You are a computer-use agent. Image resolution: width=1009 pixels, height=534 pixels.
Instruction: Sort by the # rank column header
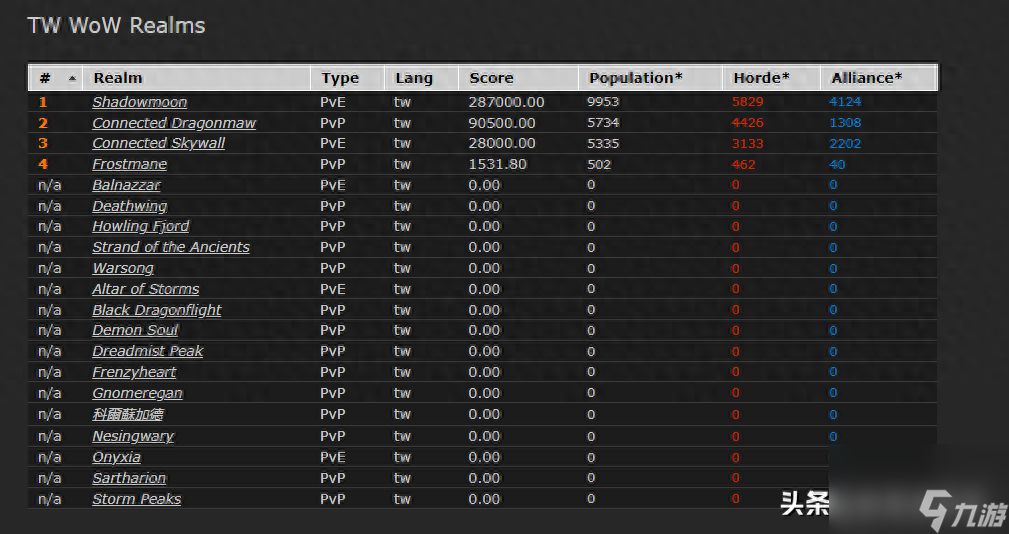55,78
